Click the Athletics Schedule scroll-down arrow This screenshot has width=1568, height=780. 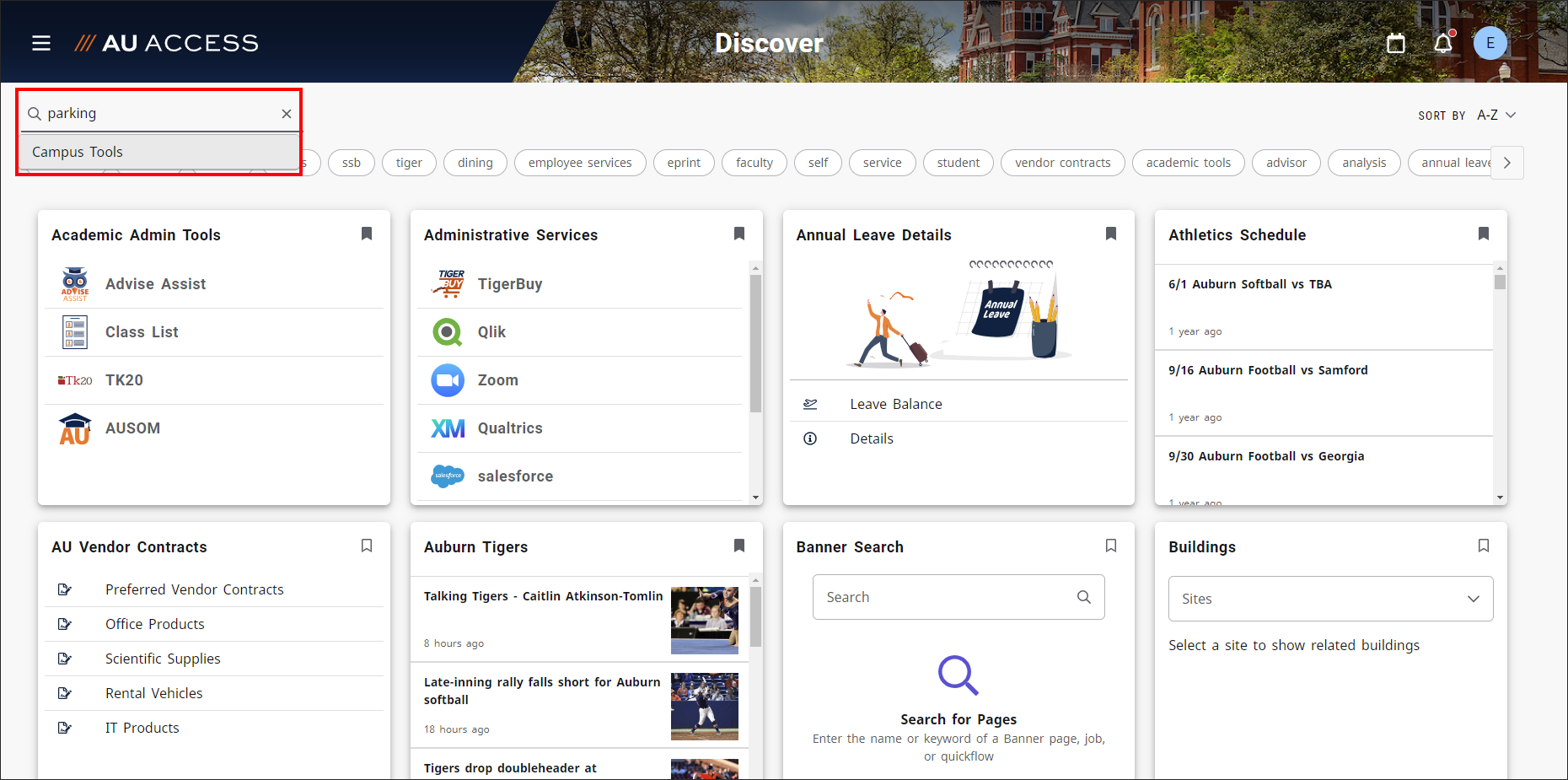(1500, 498)
